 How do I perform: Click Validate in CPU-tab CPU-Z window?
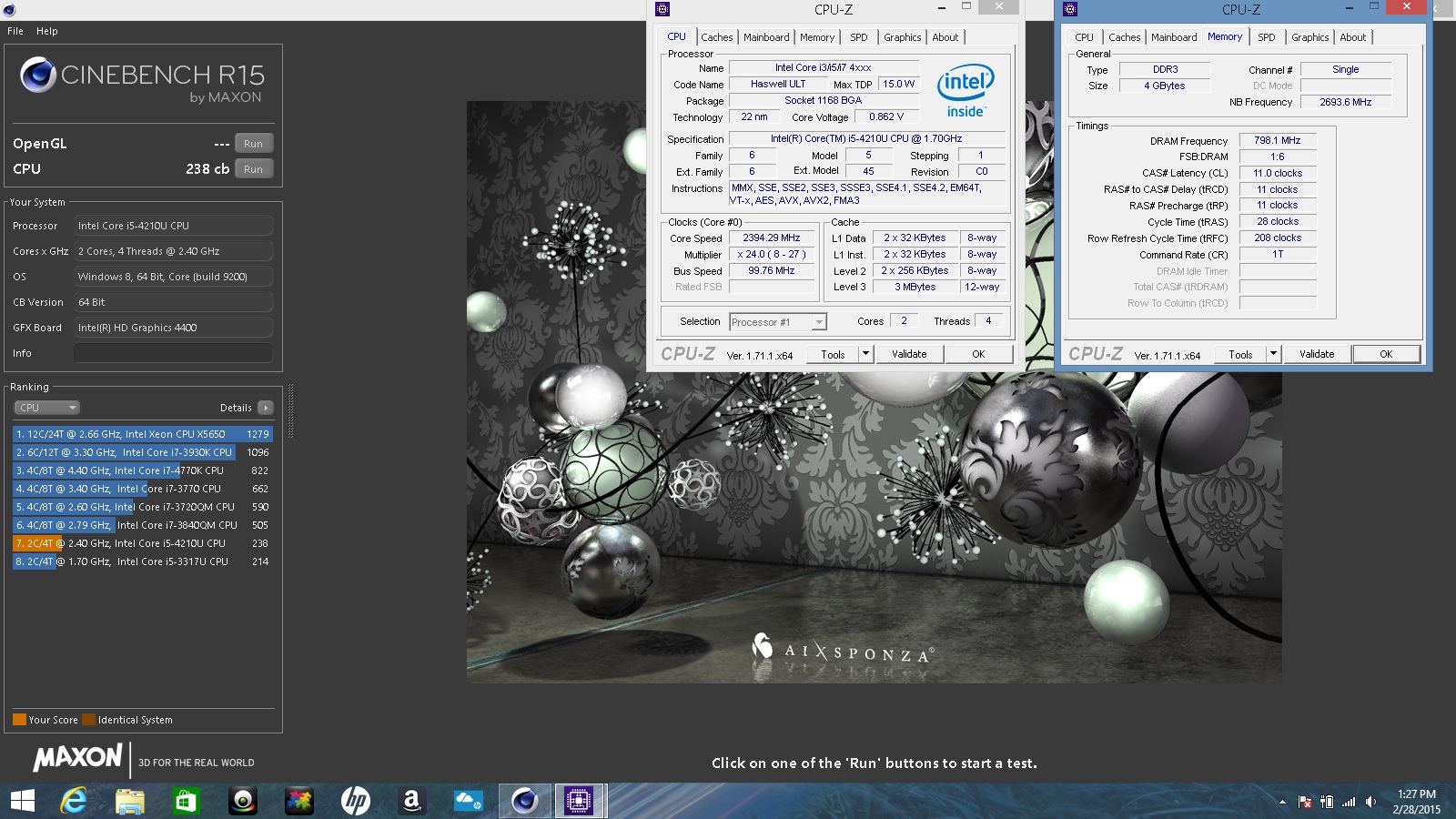click(x=909, y=355)
